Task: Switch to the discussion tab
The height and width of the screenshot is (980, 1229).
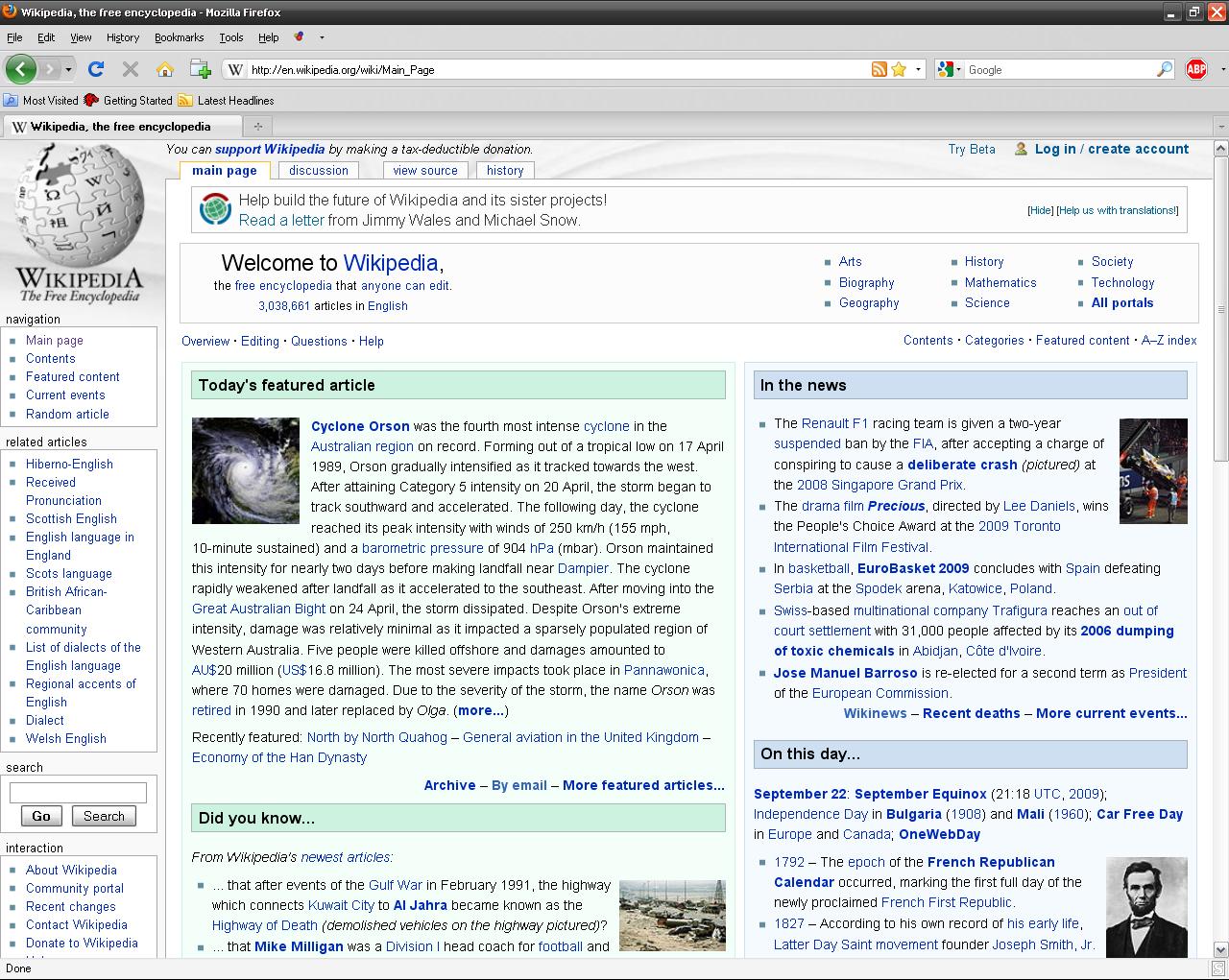Action: (319, 171)
